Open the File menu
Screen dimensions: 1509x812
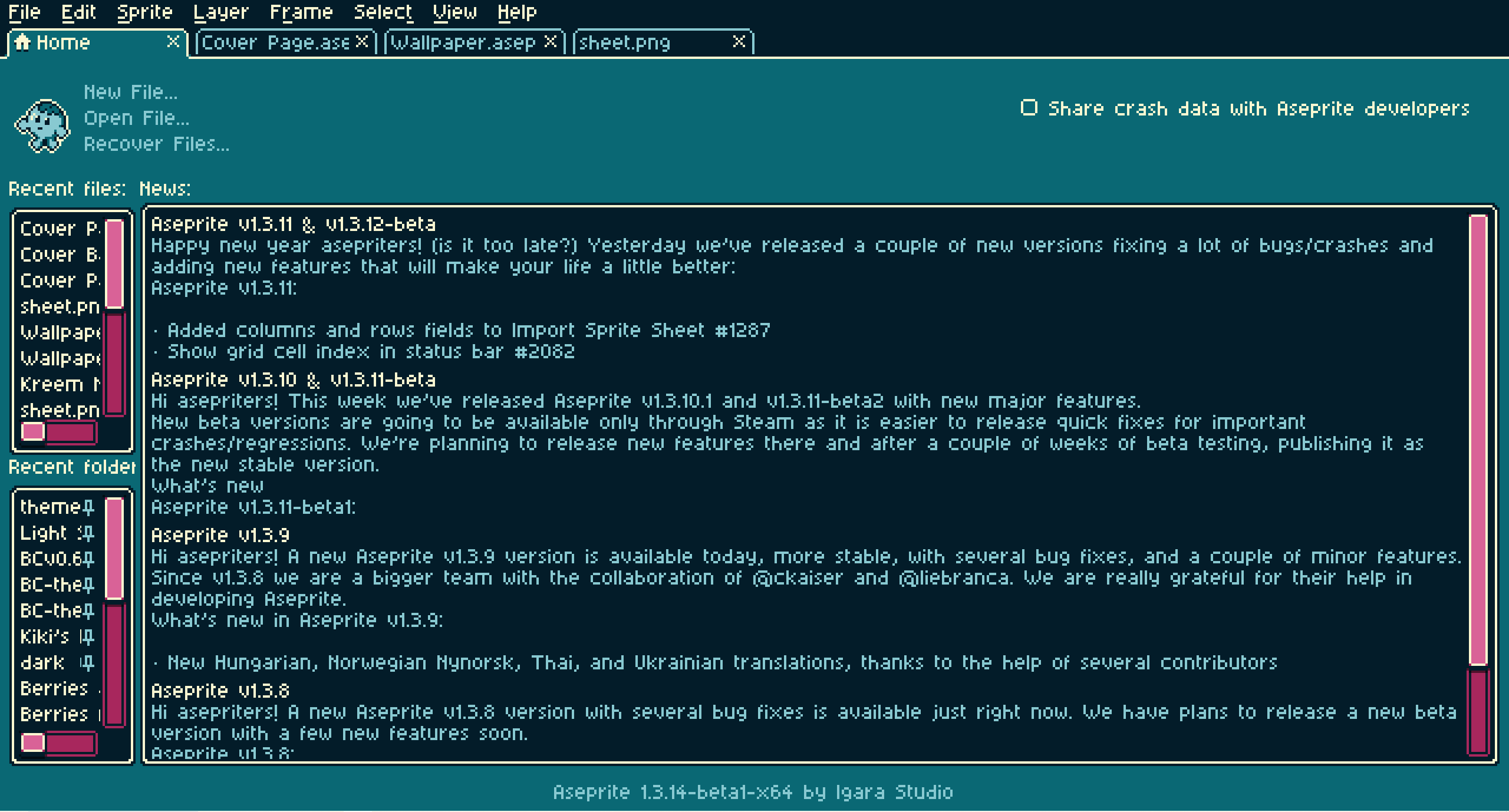tap(25, 12)
